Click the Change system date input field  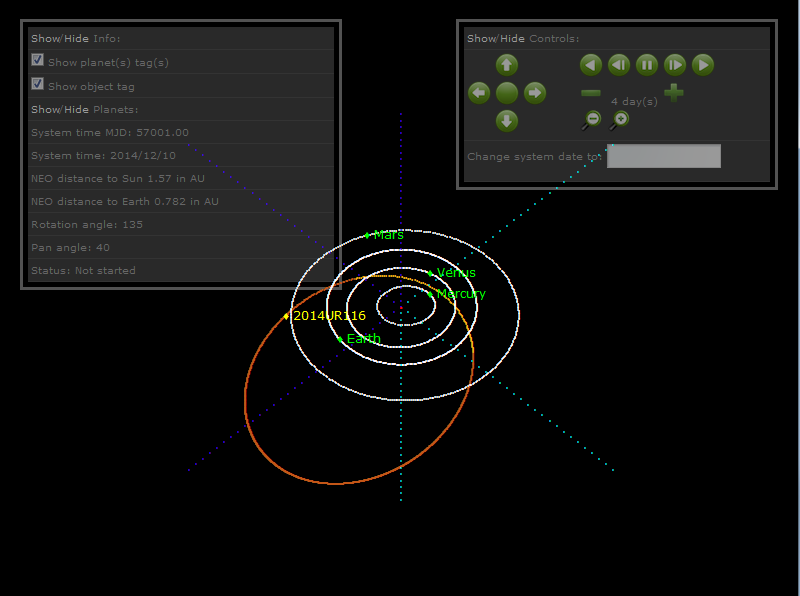[664, 156]
